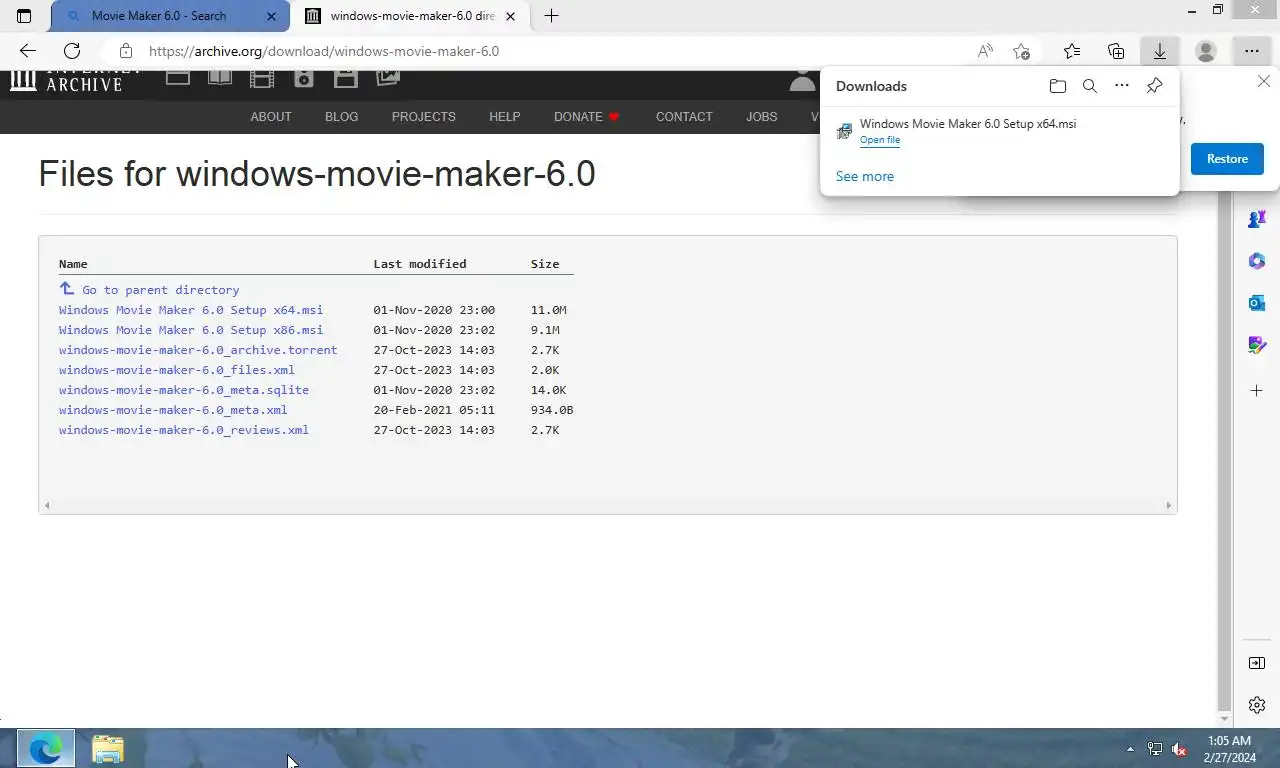Image resolution: width=1280 pixels, height=768 pixels.
Task: Open Internet Archive texts section icon
Action: pos(220,77)
